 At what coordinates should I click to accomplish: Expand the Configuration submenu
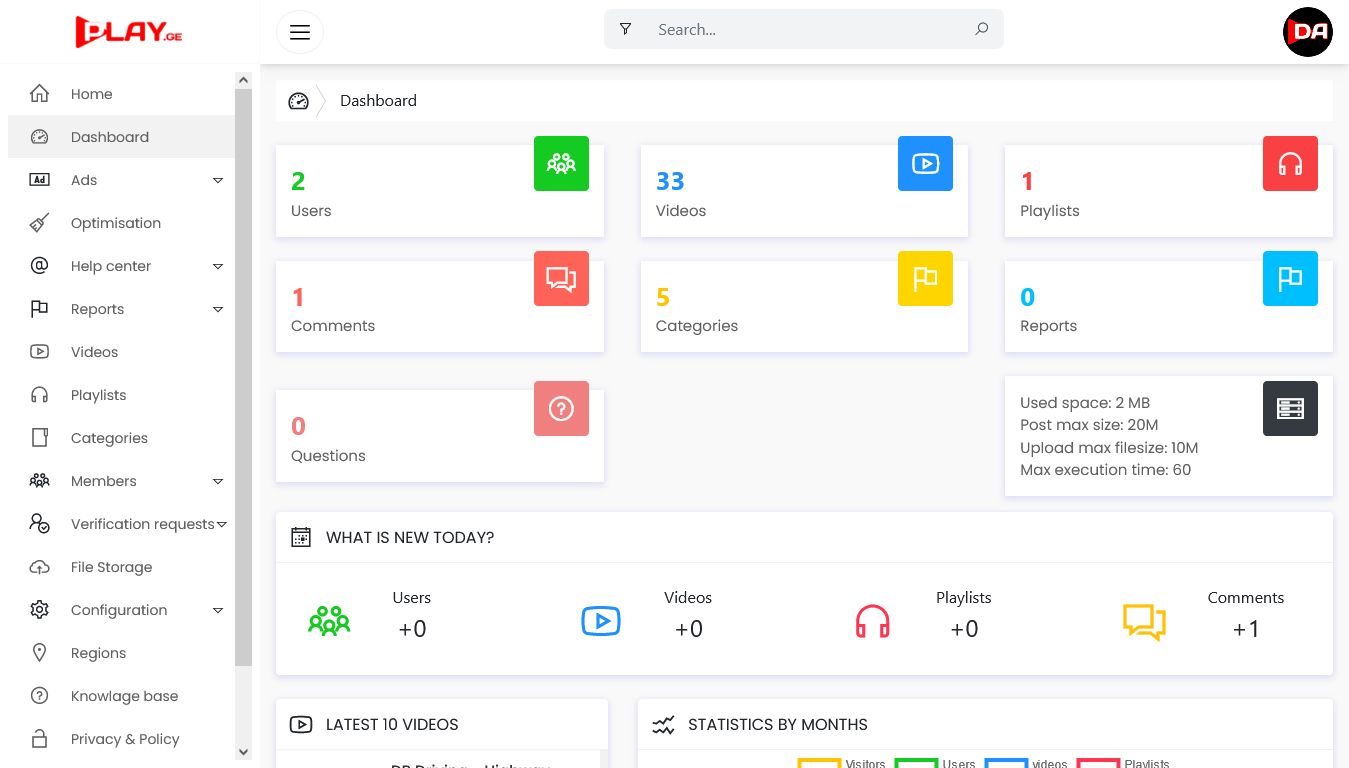point(218,610)
